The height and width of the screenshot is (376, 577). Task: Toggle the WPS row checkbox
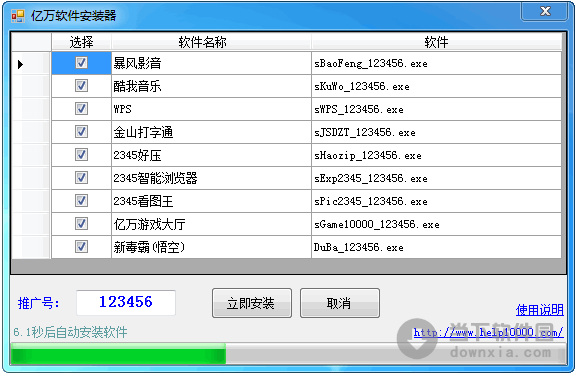tap(81, 109)
